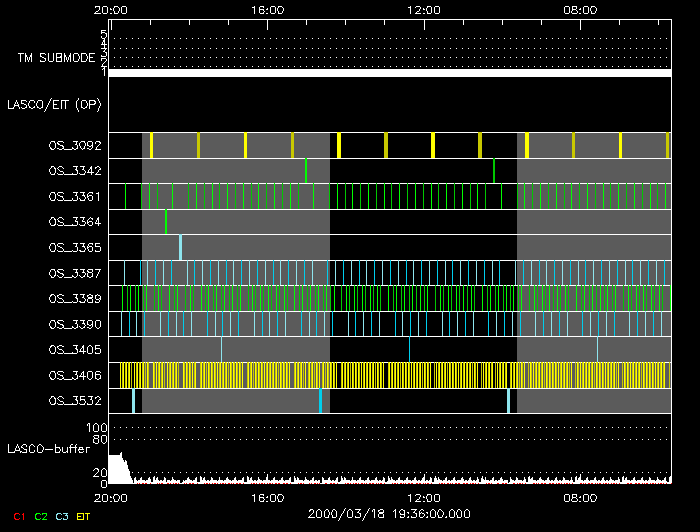Image resolution: width=700 pixels, height=532 pixels.
Task: Select the green C2 legend entry
Action: tap(41, 516)
